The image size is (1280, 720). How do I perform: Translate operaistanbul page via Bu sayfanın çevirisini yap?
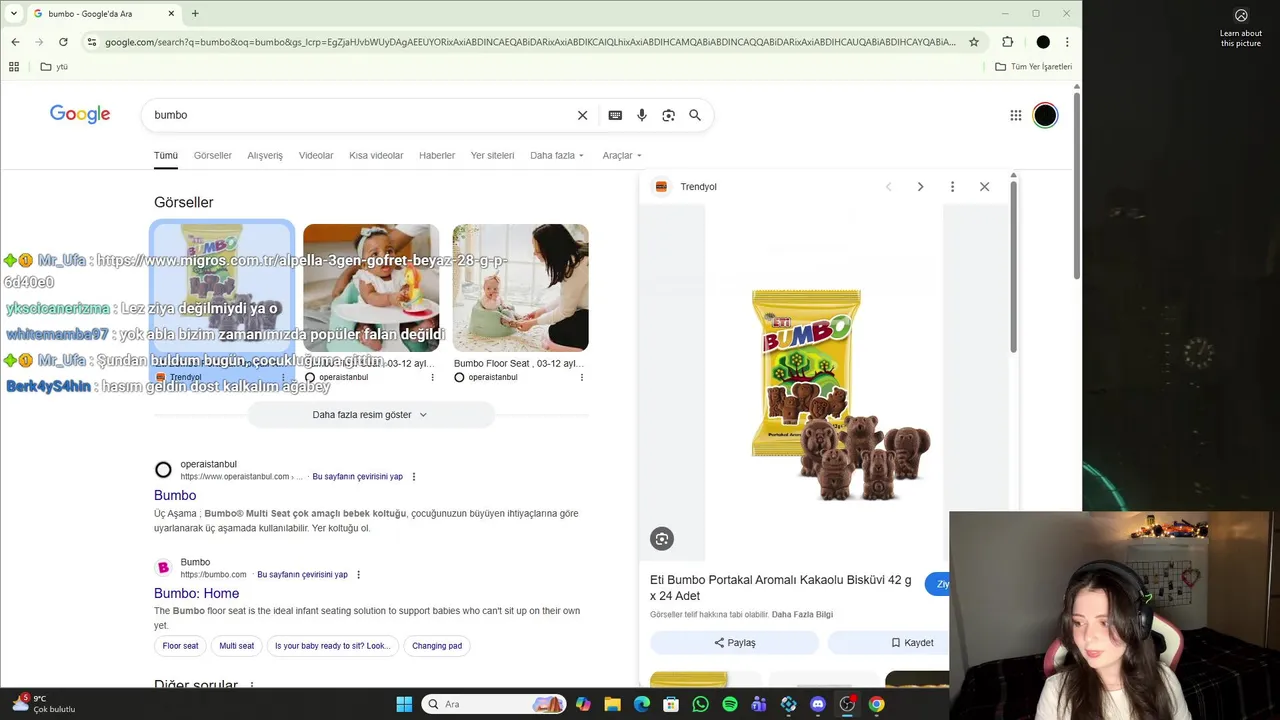(x=358, y=477)
